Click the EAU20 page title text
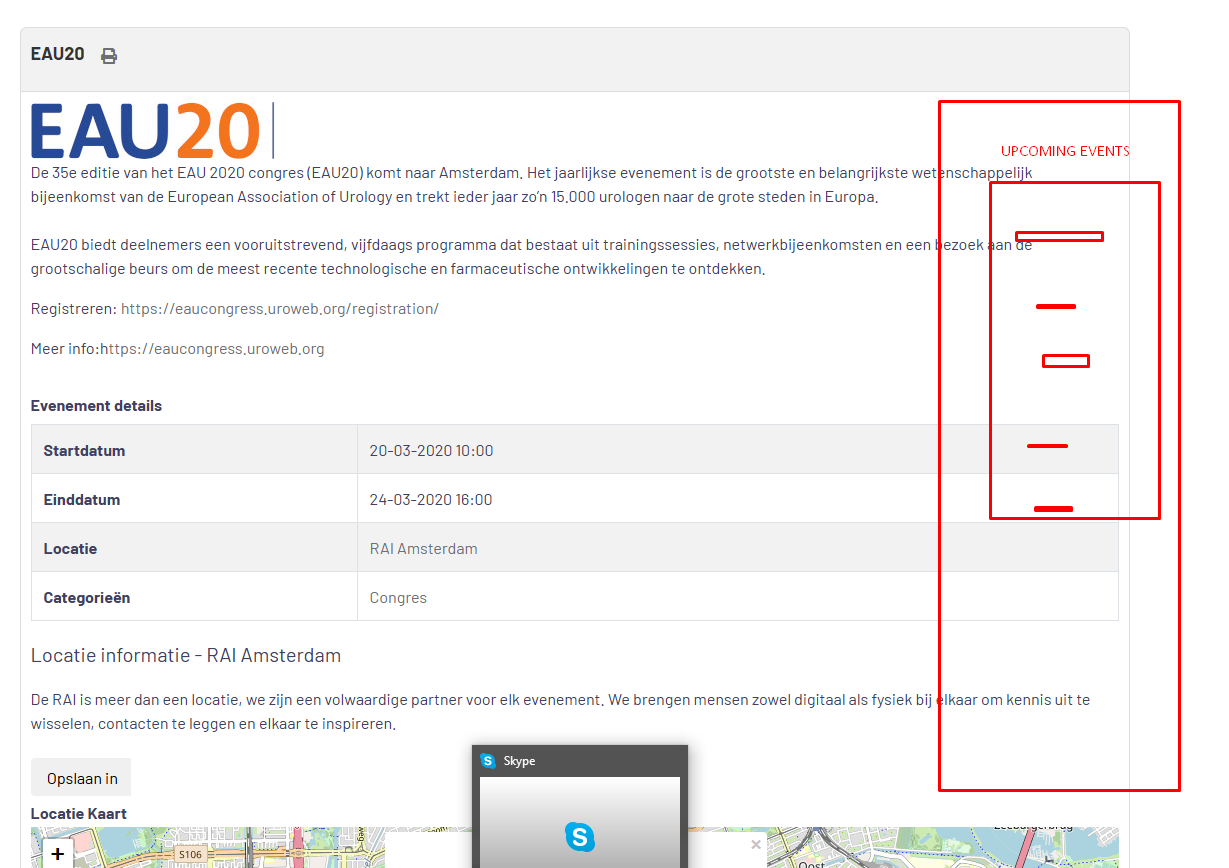1229x868 pixels. pyautogui.click(x=57, y=54)
